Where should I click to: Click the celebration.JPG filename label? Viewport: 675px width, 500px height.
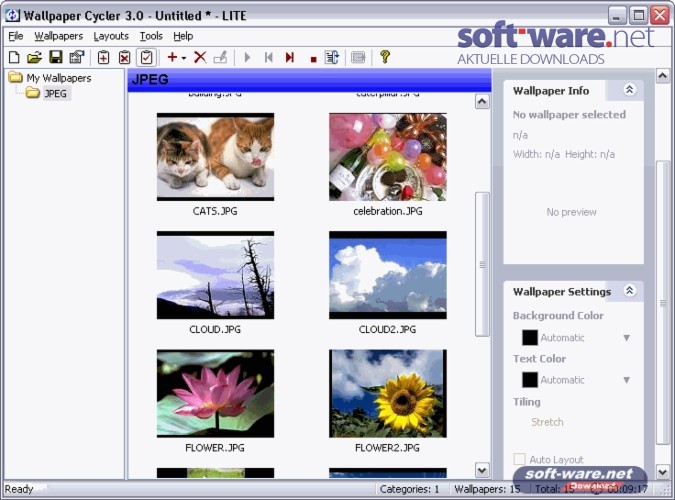(x=387, y=211)
